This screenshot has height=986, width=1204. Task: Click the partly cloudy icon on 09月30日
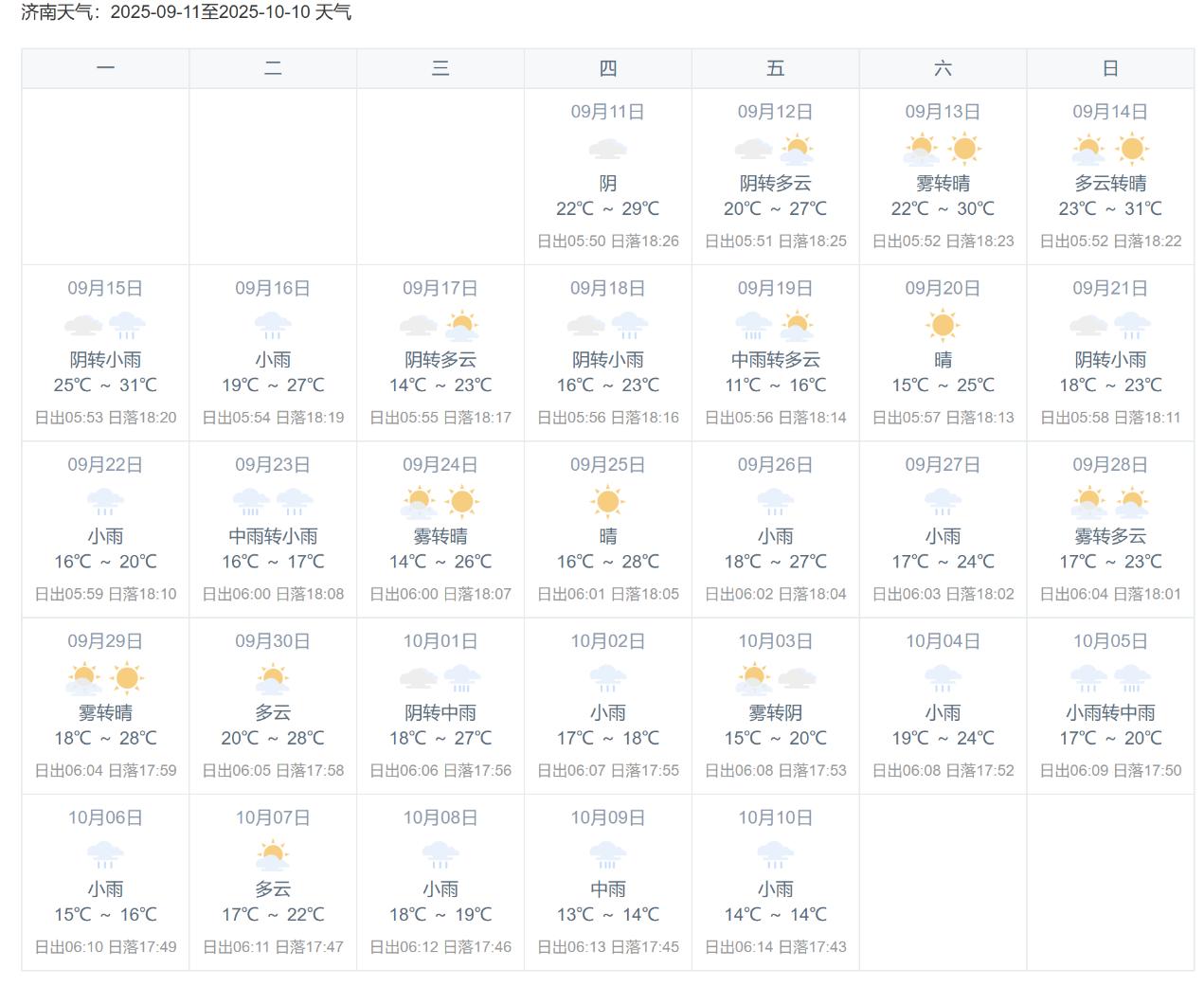point(273,678)
